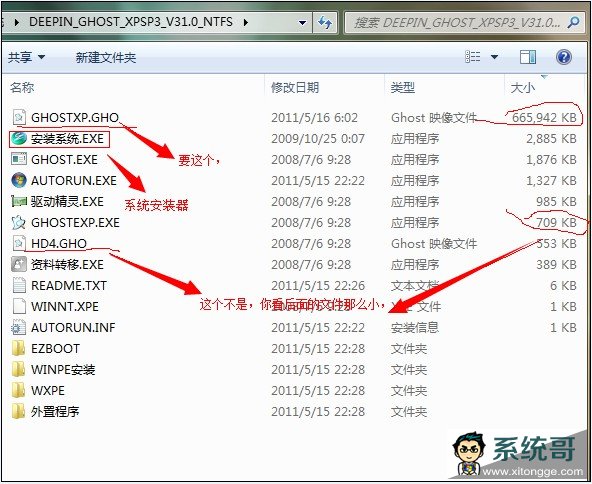The width and height of the screenshot is (592, 484).
Task: Click the 665,942 KB size value
Action: 544,117
